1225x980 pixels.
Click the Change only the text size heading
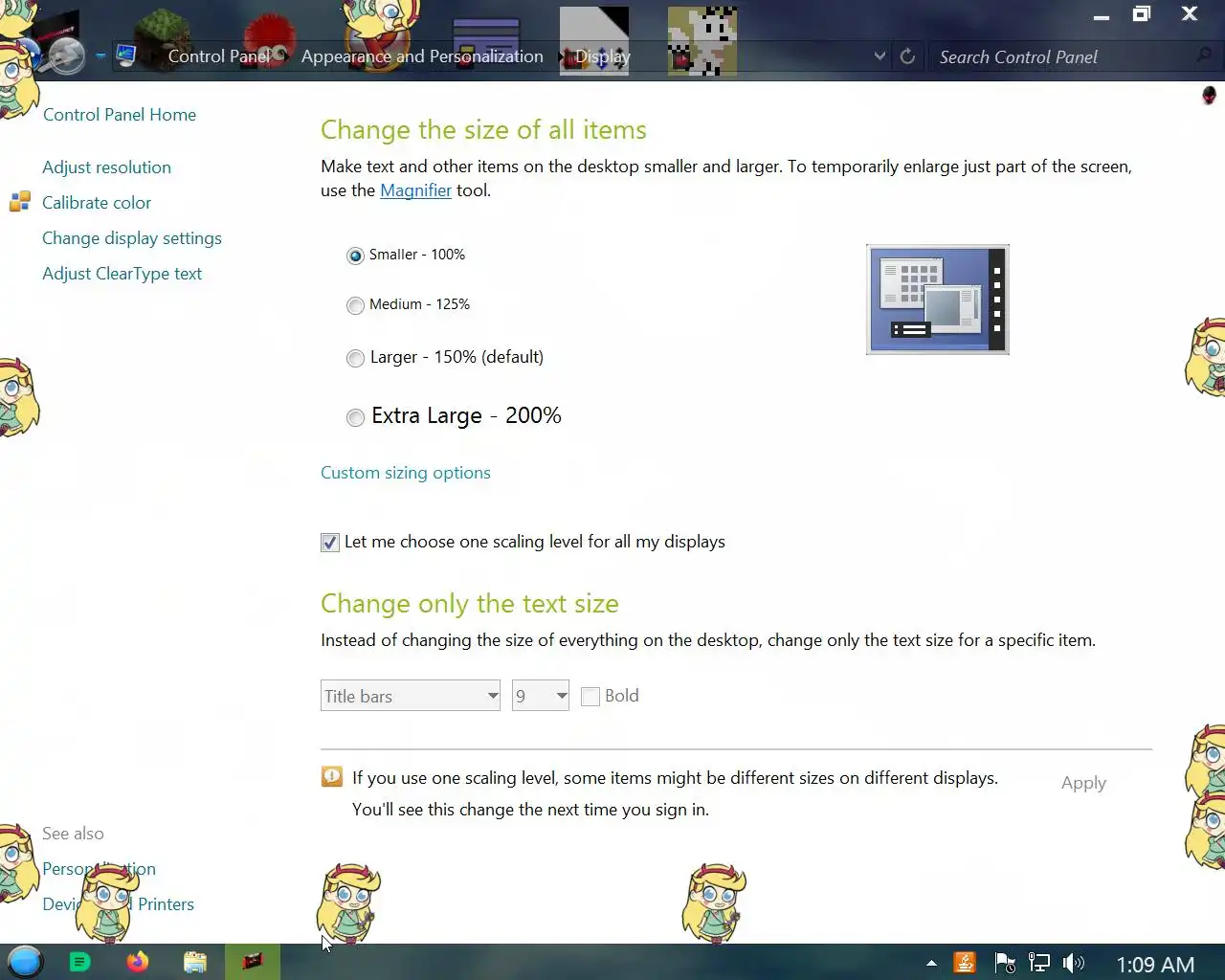(x=470, y=604)
